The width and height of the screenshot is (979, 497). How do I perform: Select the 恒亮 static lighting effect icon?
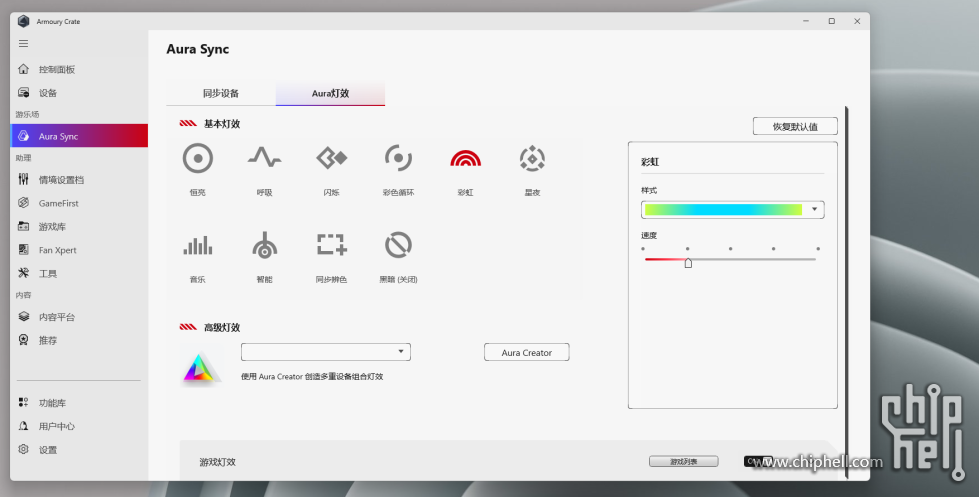click(x=198, y=158)
